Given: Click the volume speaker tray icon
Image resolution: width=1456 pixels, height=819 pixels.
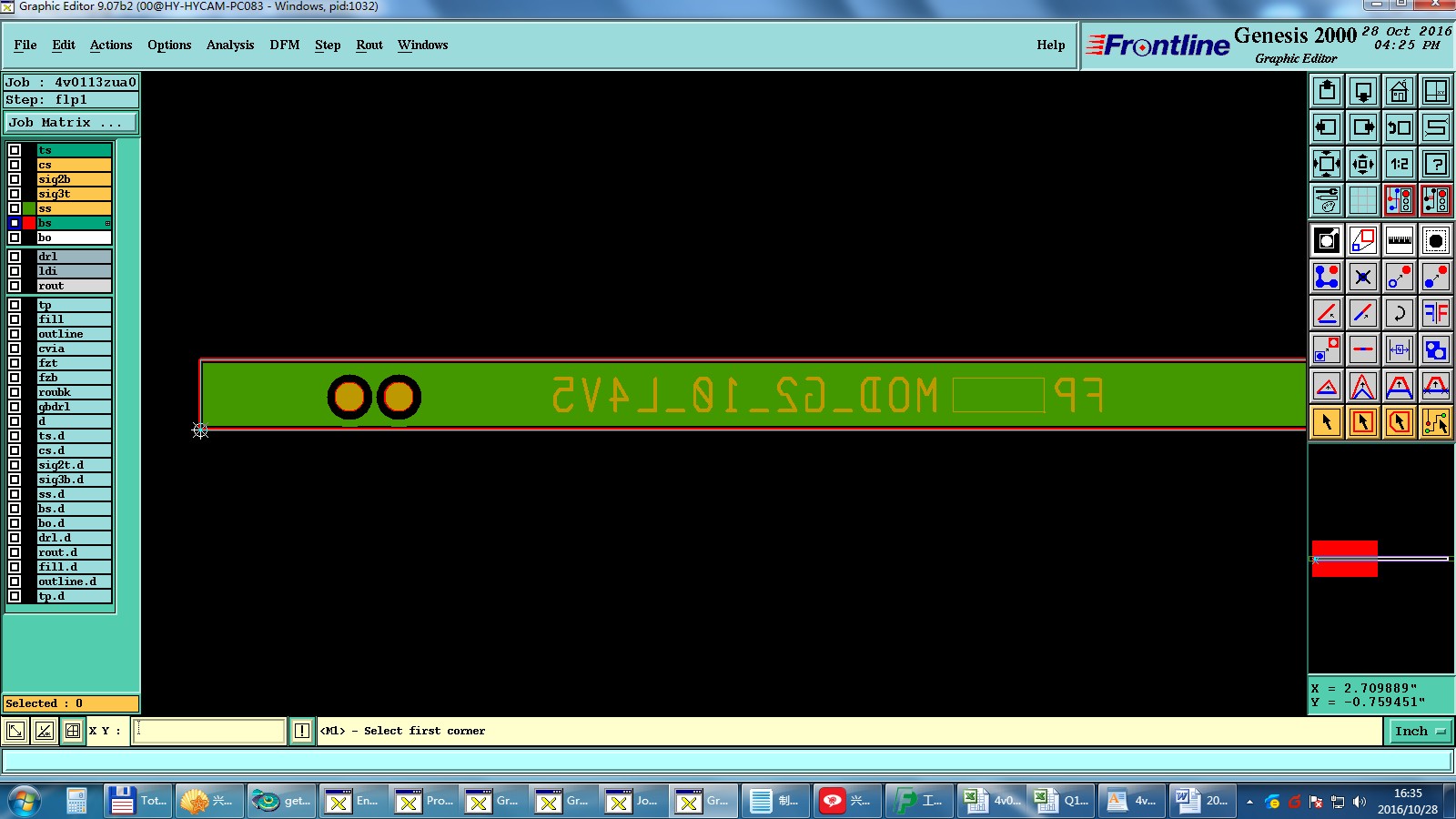Looking at the screenshot, I should pos(1360,802).
